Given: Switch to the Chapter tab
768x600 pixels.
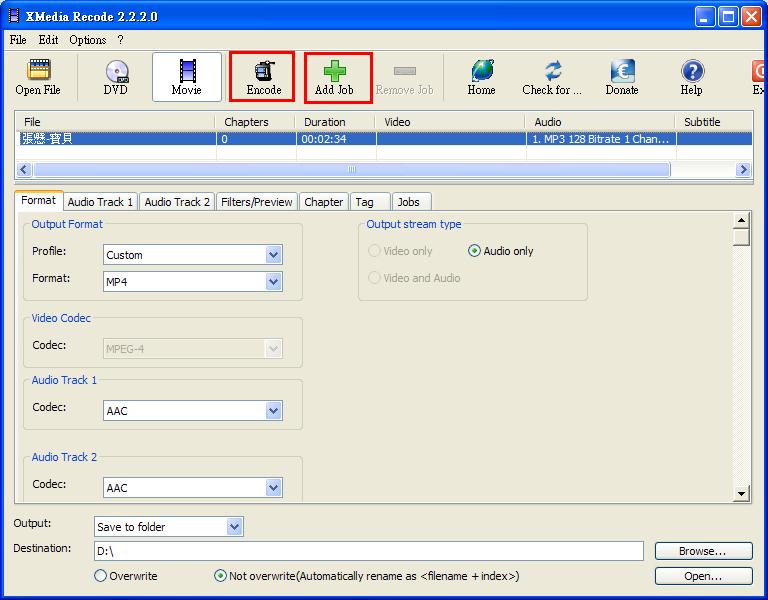Looking at the screenshot, I should (324, 202).
